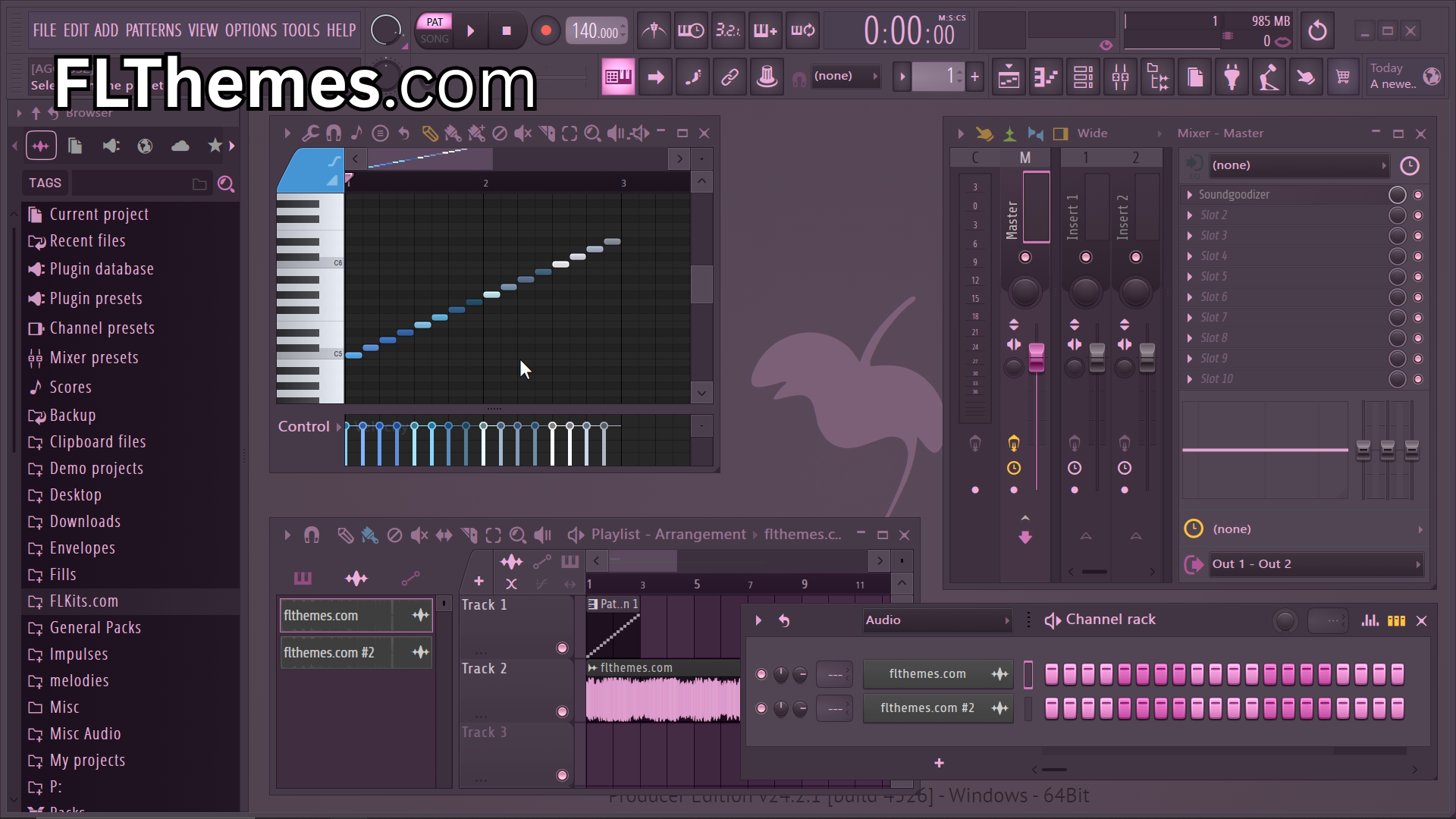Add a channel with the plus button
Viewport: 1456px width, 819px height.
pos(939,764)
